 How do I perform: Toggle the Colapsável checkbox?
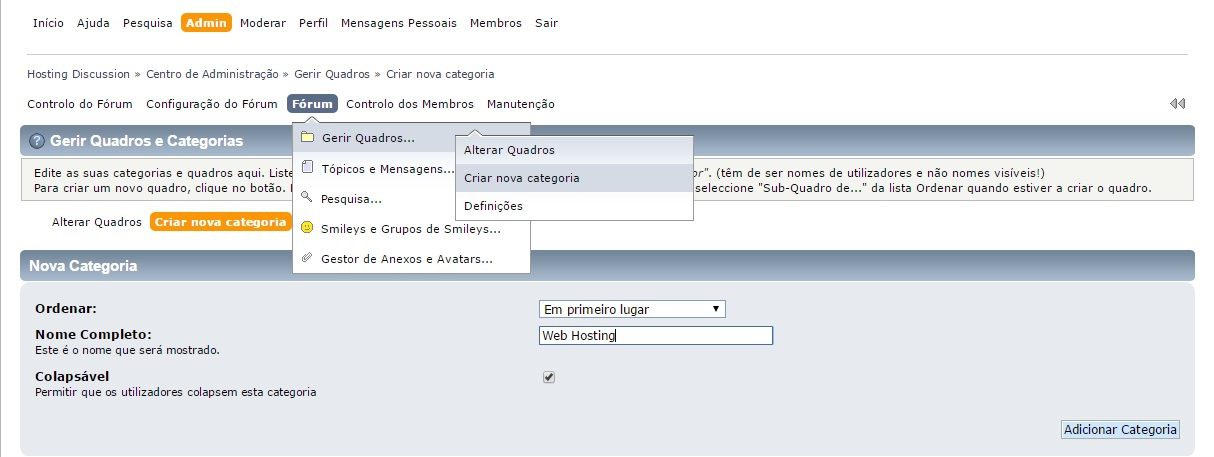tap(548, 377)
